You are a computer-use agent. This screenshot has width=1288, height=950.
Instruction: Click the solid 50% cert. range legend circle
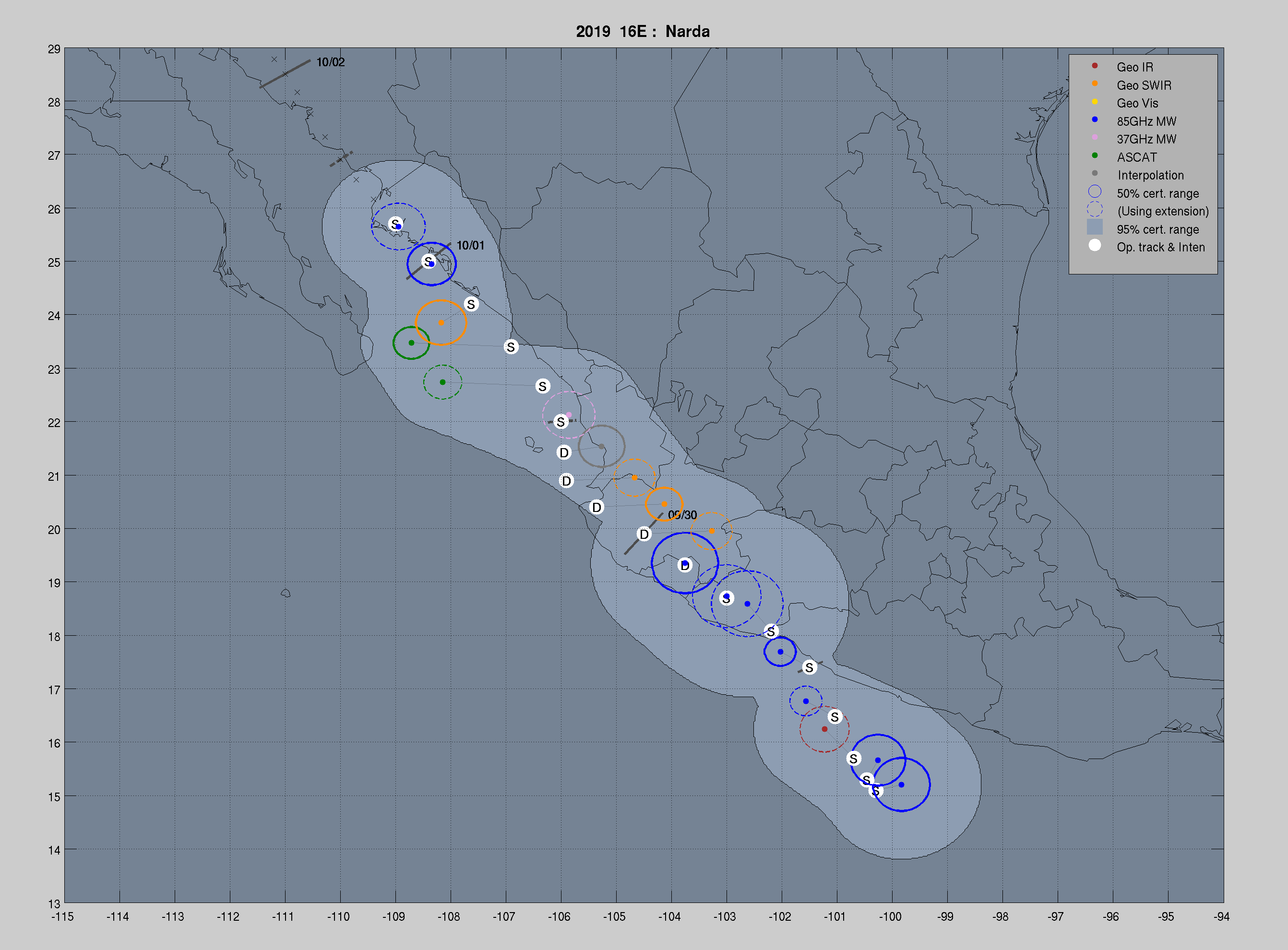point(1094,192)
